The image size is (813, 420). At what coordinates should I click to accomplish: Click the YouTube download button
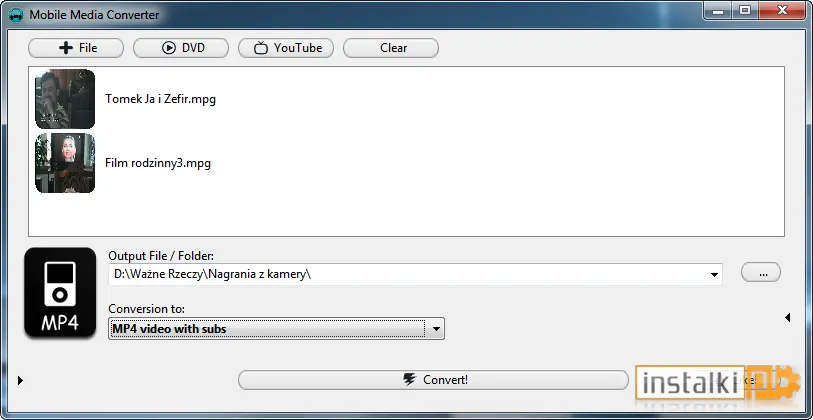286,48
